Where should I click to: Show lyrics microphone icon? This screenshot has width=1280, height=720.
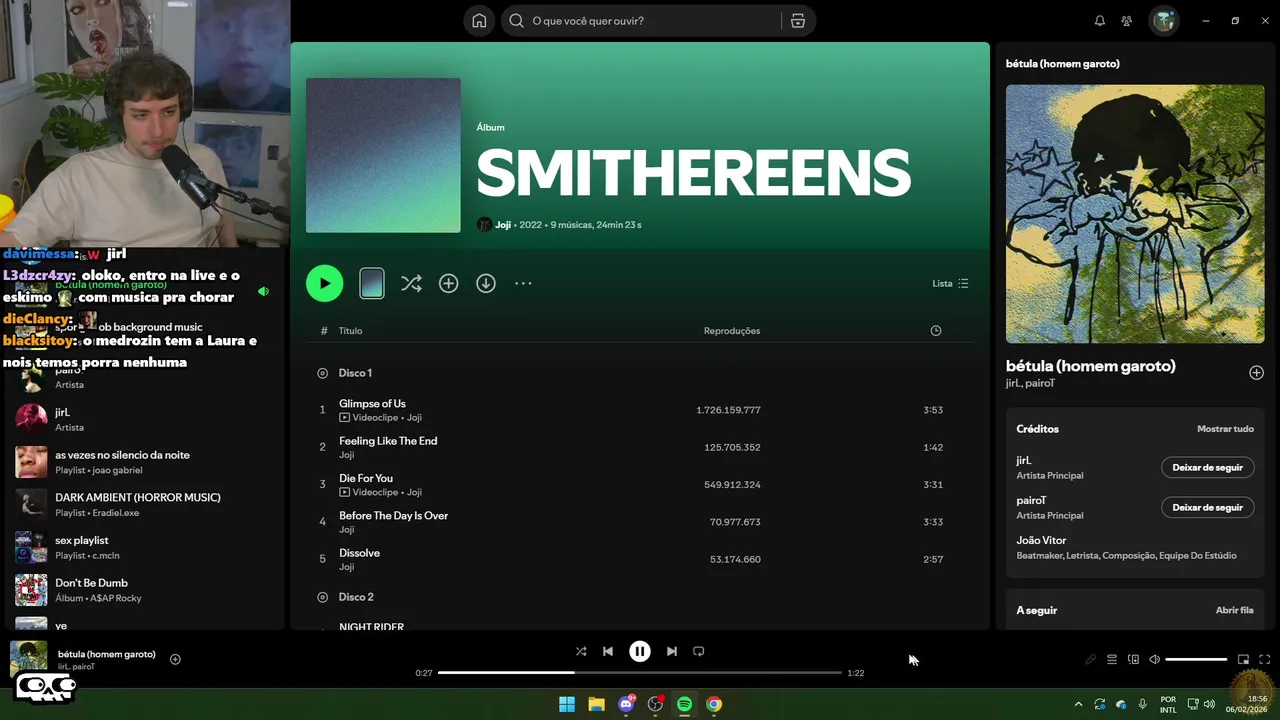[x=1090, y=660]
